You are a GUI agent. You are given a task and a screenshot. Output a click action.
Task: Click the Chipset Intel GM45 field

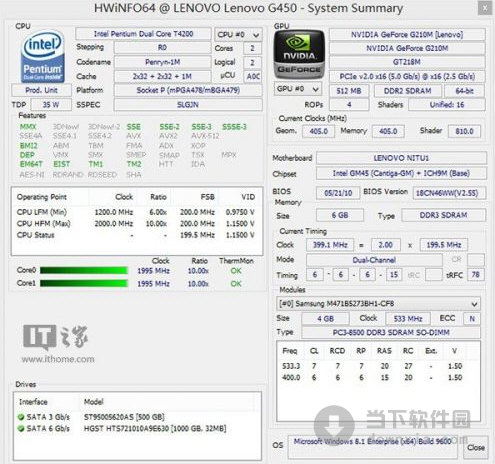[x=401, y=173]
